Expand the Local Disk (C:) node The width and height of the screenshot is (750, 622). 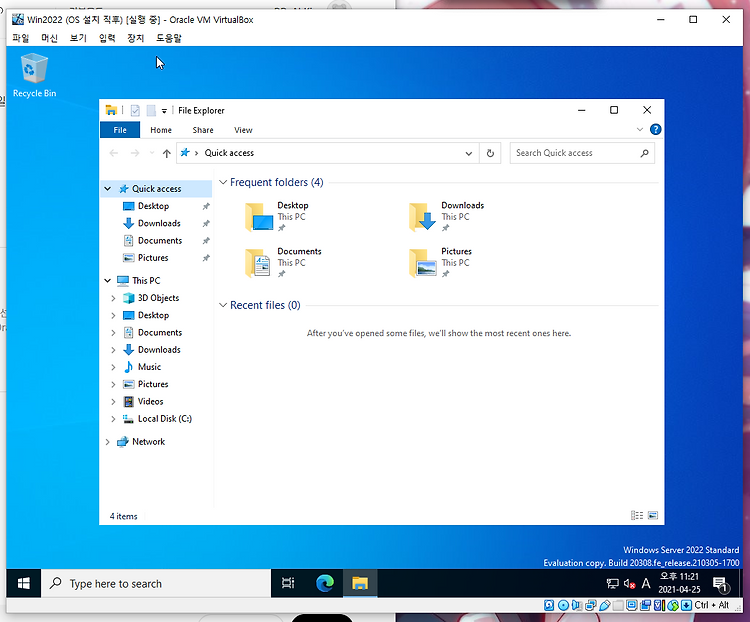[113, 419]
